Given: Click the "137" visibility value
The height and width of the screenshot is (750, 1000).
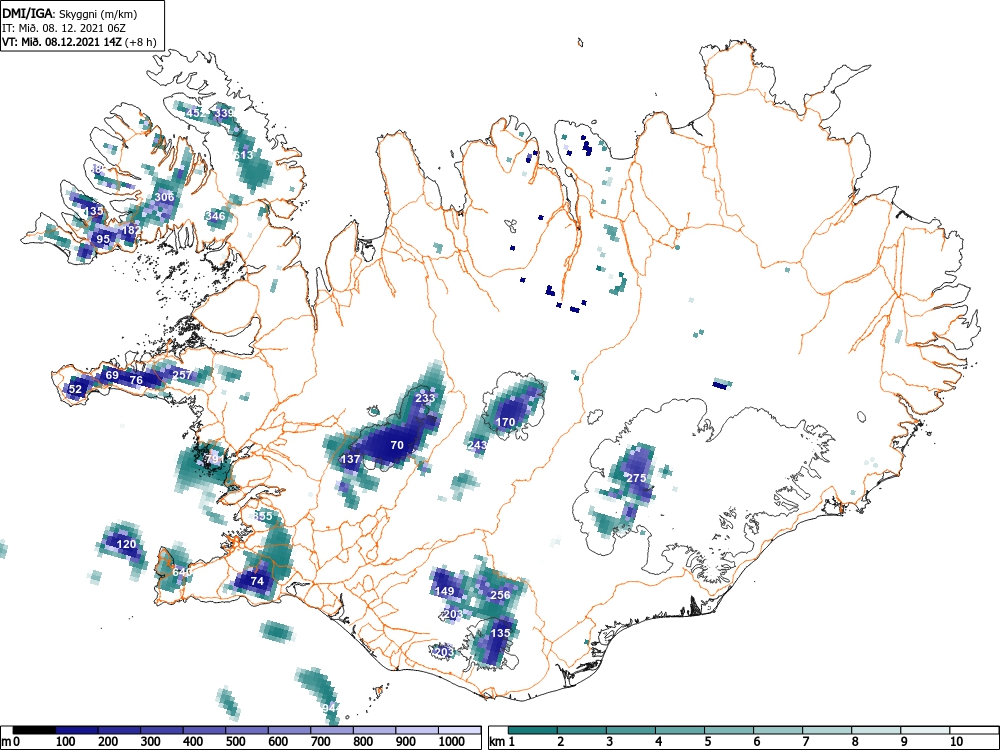Looking at the screenshot, I should 351,459.
